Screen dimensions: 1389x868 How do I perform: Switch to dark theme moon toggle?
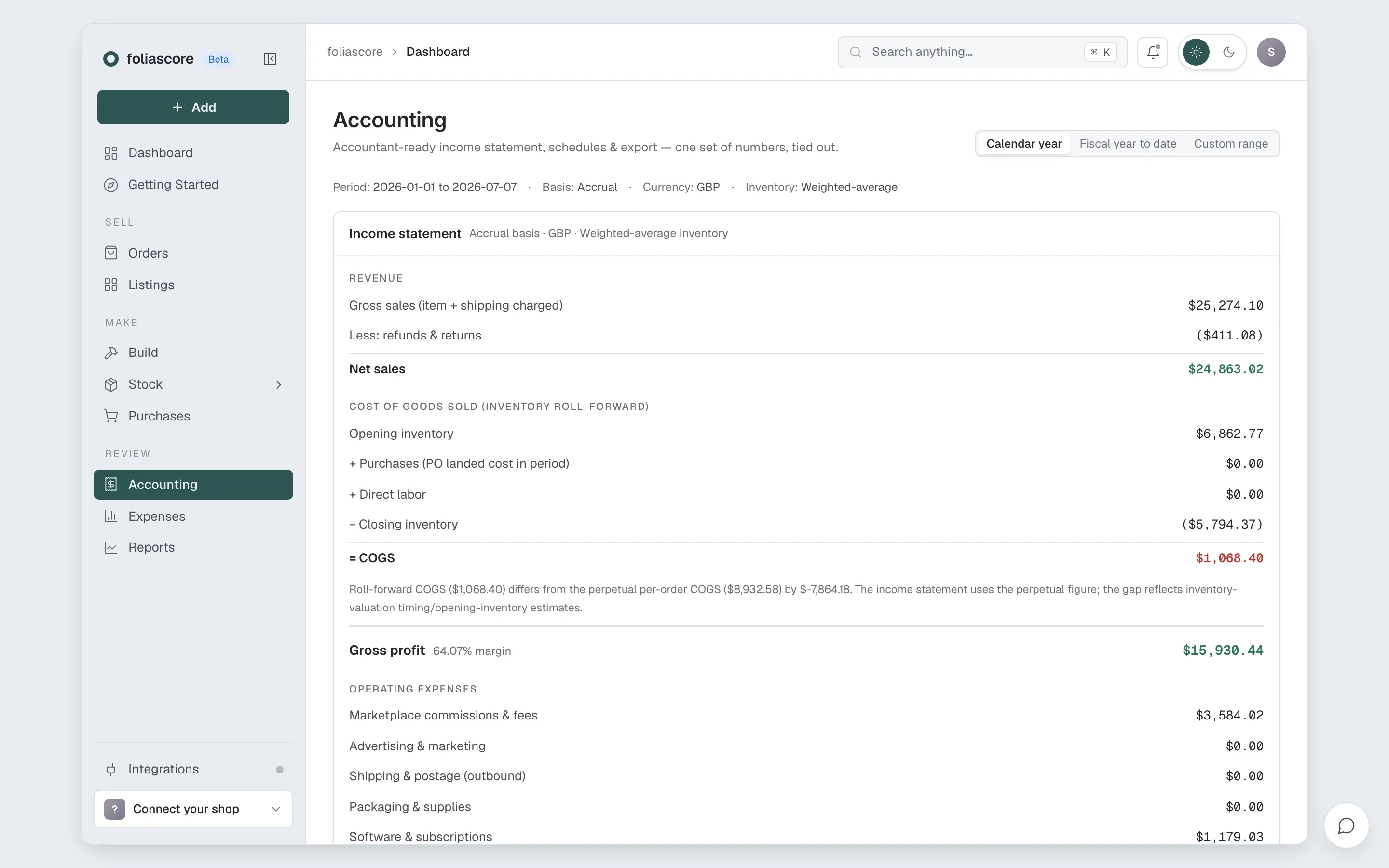pos(1228,52)
